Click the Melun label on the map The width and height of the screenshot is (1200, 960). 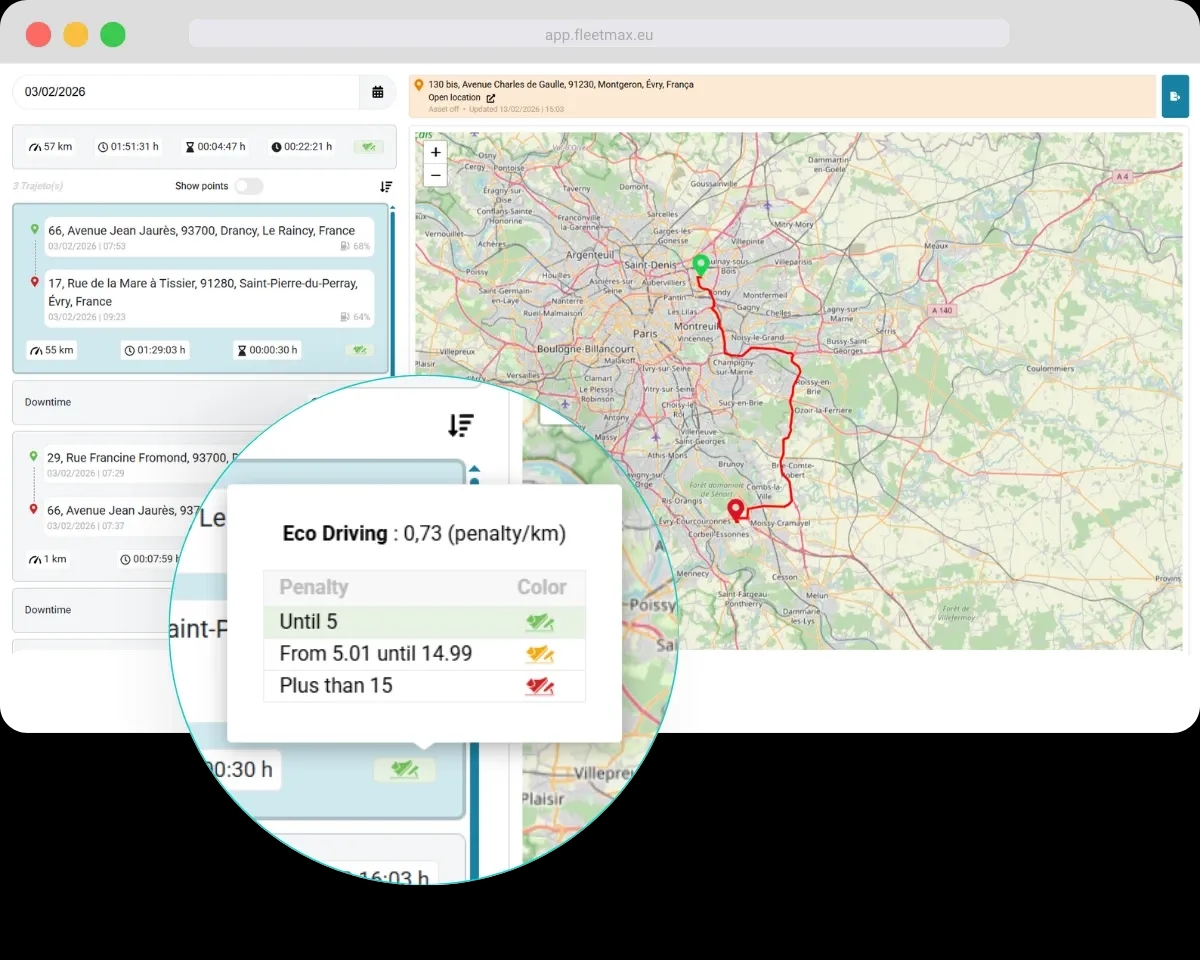tap(817, 596)
